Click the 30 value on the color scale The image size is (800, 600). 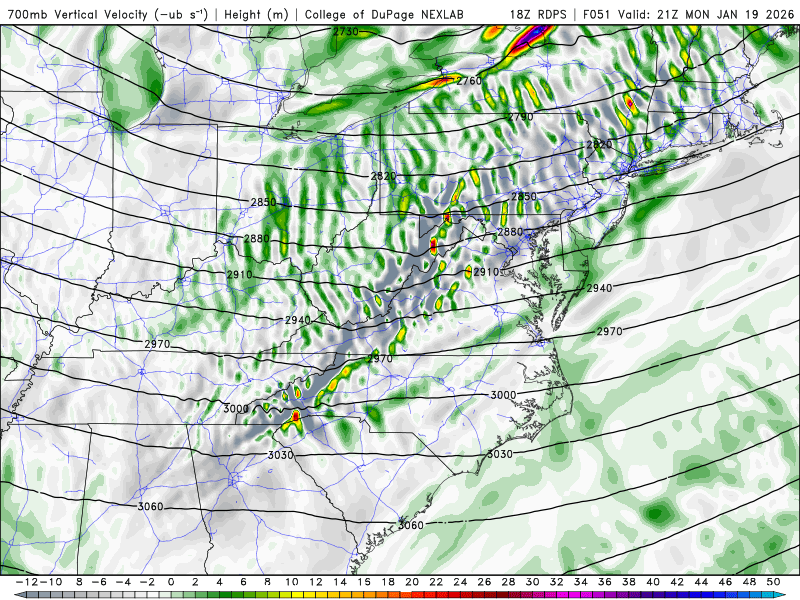pyautogui.click(x=533, y=582)
